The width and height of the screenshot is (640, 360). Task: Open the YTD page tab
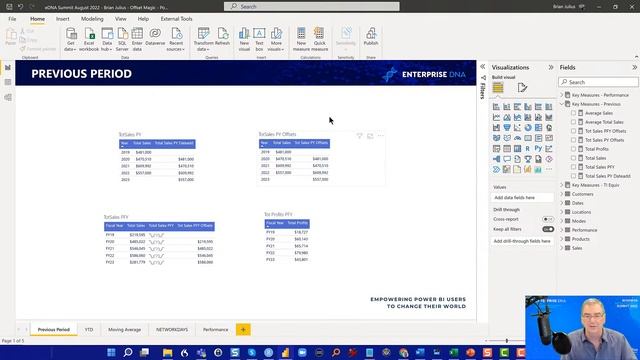89,329
